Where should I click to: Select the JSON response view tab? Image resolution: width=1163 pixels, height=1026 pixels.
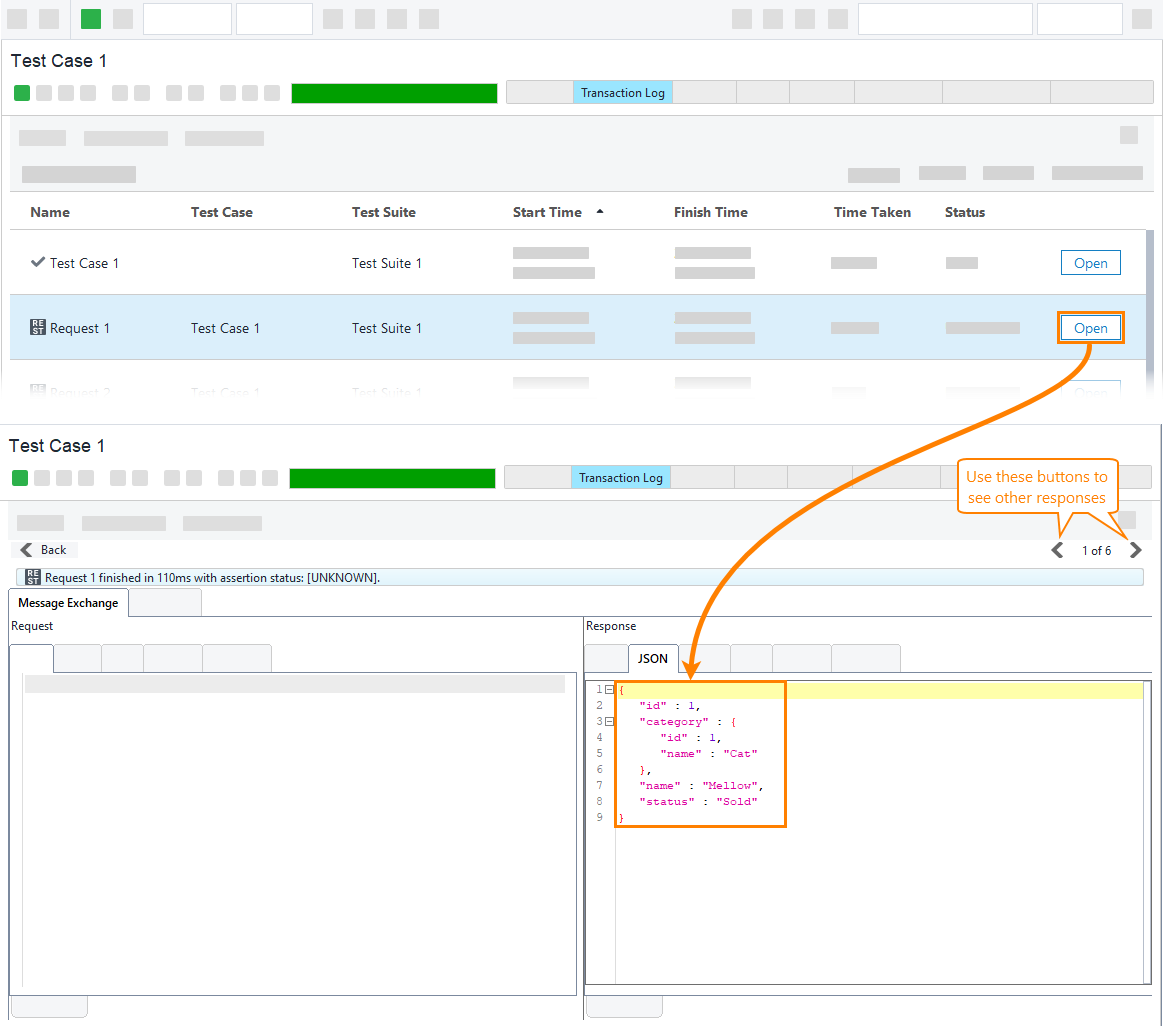652,658
